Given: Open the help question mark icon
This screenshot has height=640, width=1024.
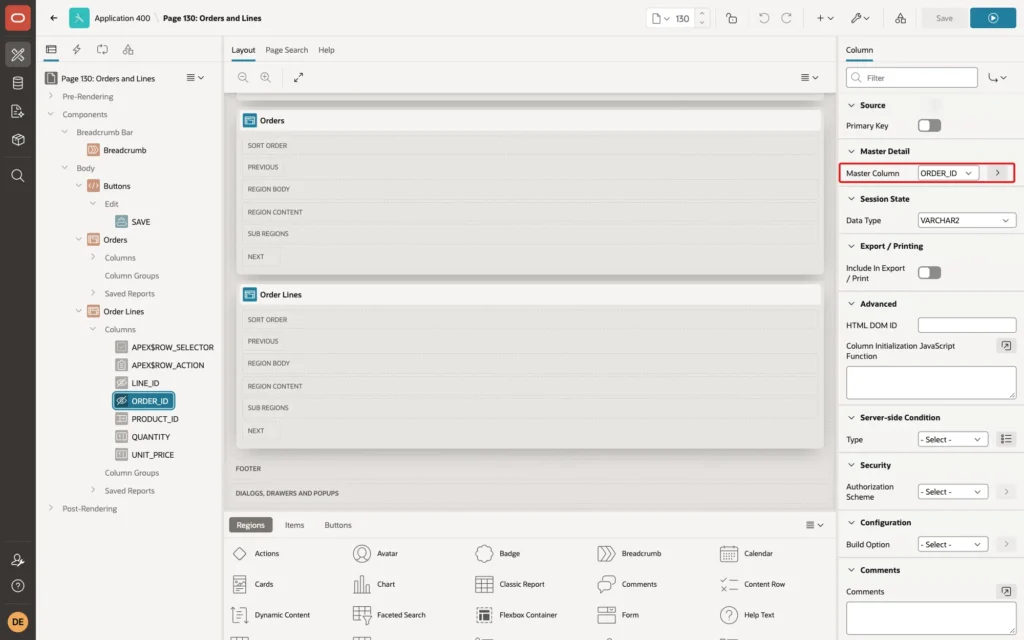Looking at the screenshot, I should [18, 586].
